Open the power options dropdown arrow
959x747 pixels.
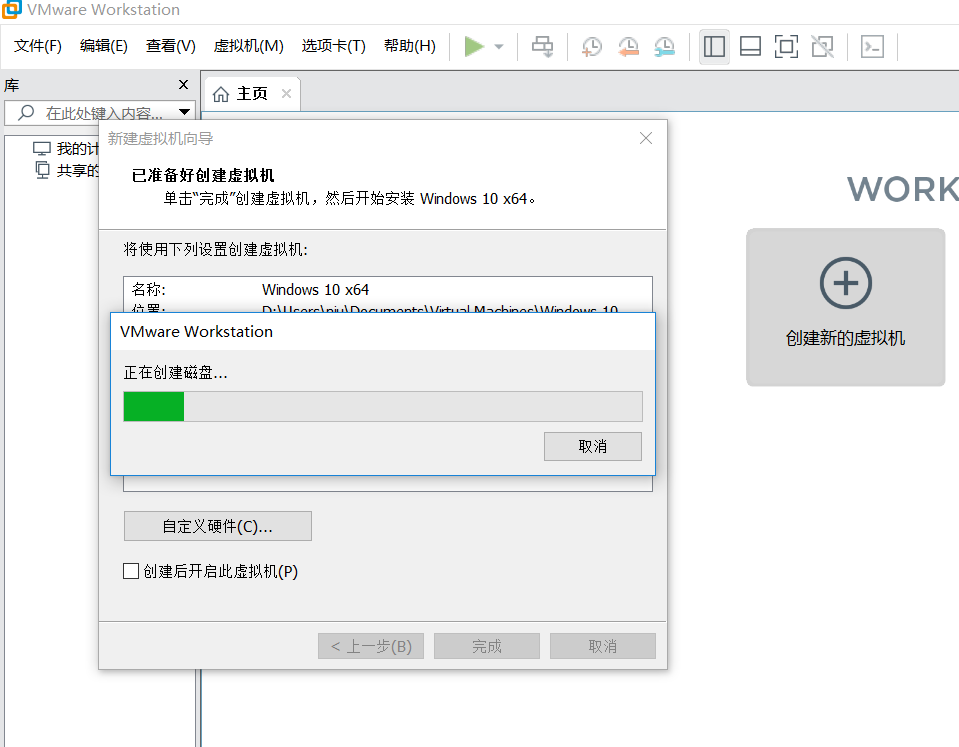click(x=499, y=46)
